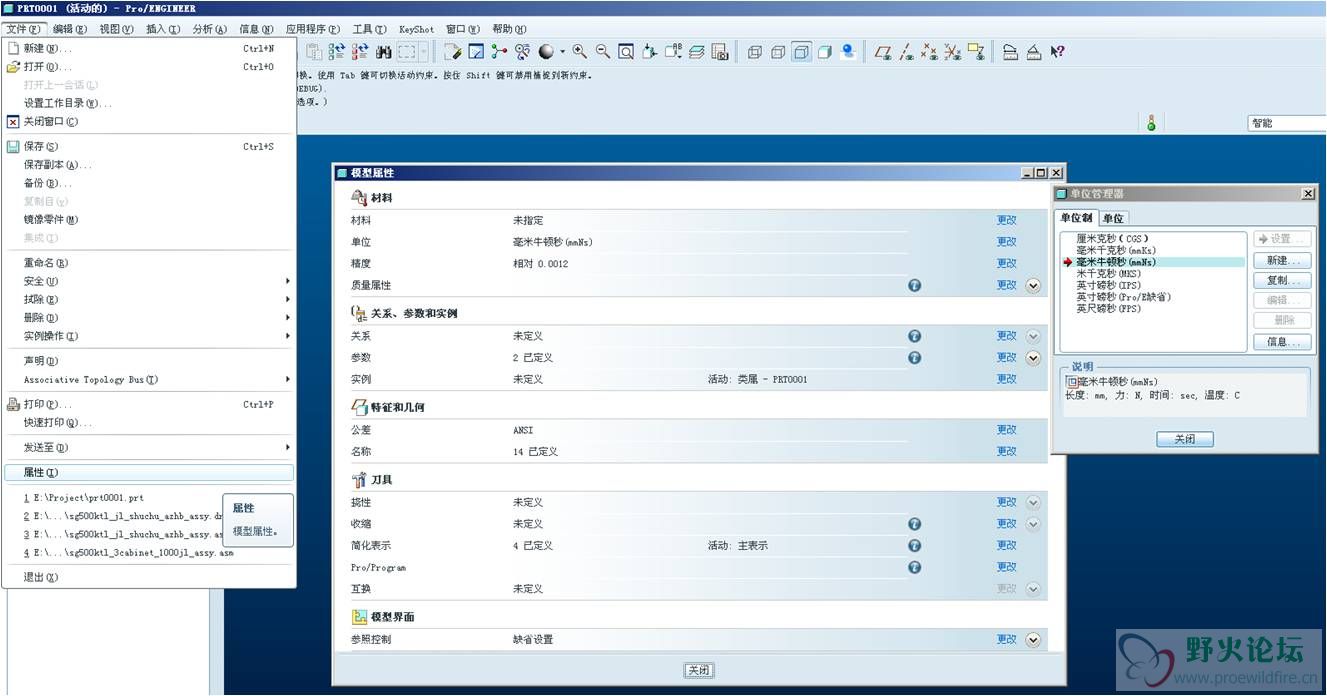Open the 发送至 submenu in File menu
The image size is (1327, 696).
(149, 448)
